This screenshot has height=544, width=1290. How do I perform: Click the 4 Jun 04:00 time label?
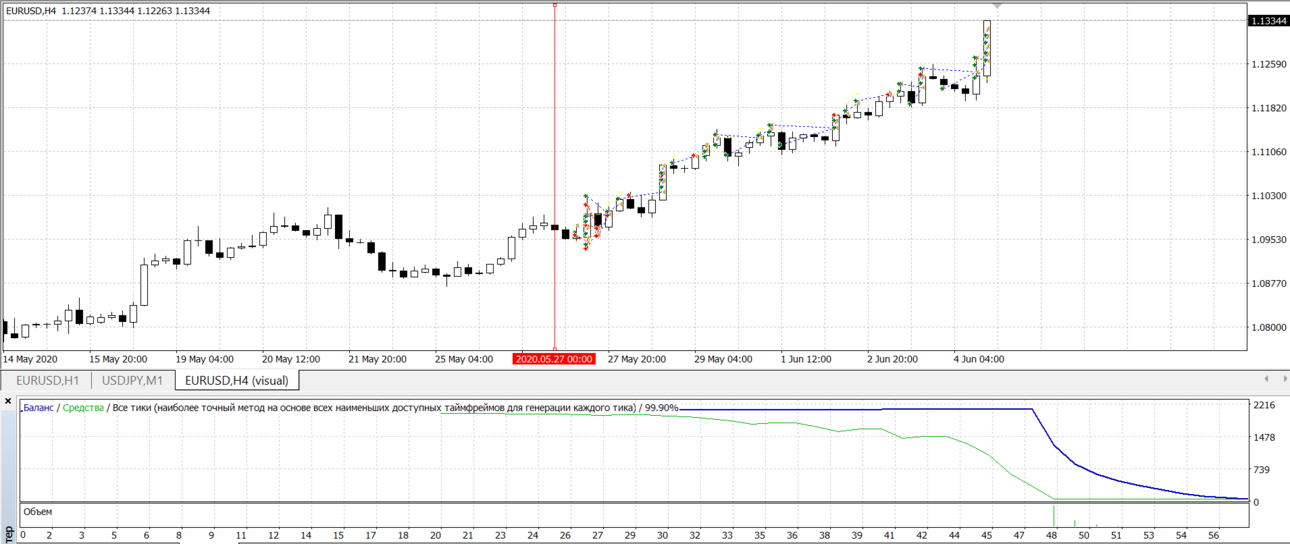point(979,359)
